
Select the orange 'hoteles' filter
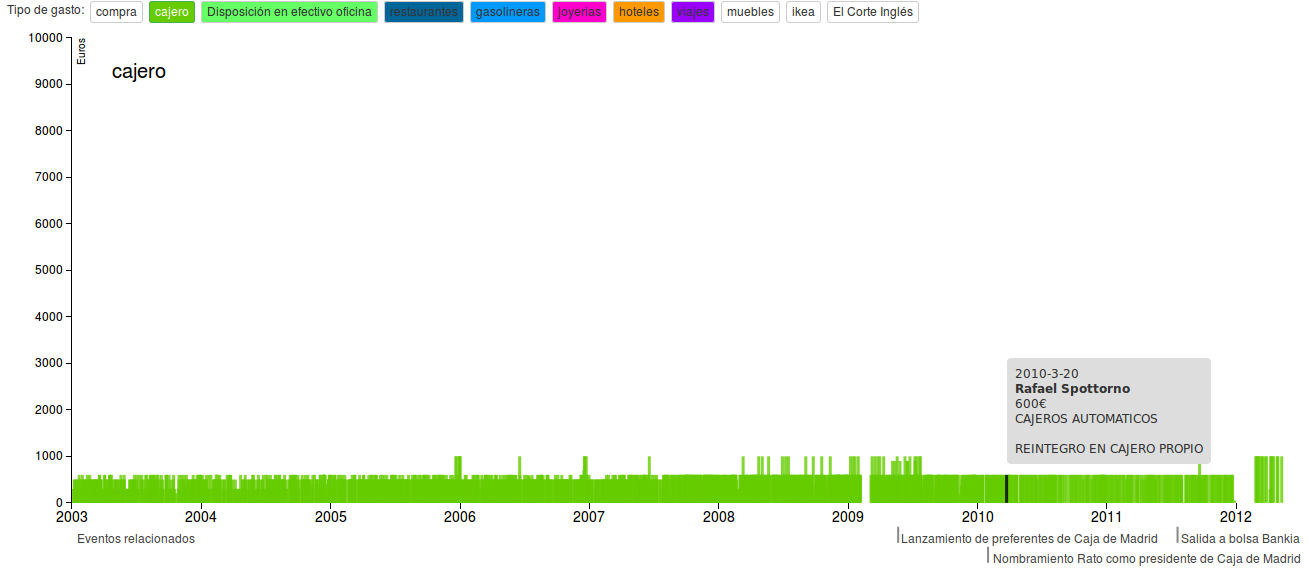[638, 12]
